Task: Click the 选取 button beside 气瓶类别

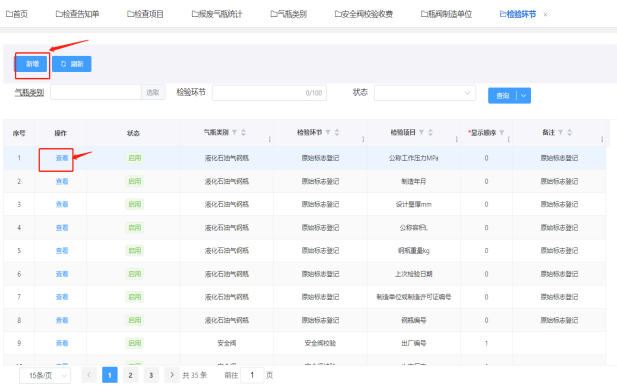Action: point(153,92)
